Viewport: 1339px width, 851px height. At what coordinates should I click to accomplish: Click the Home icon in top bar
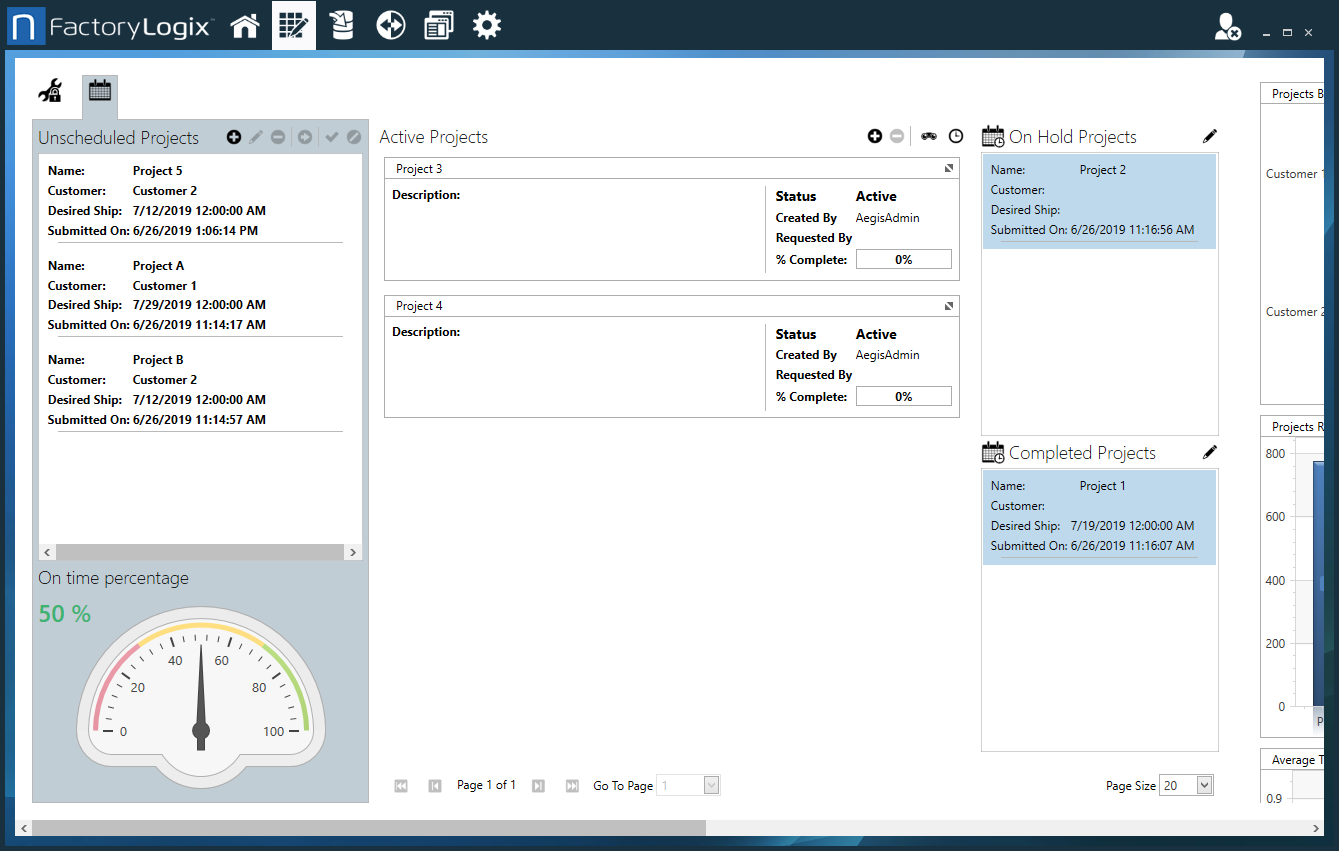click(x=245, y=26)
